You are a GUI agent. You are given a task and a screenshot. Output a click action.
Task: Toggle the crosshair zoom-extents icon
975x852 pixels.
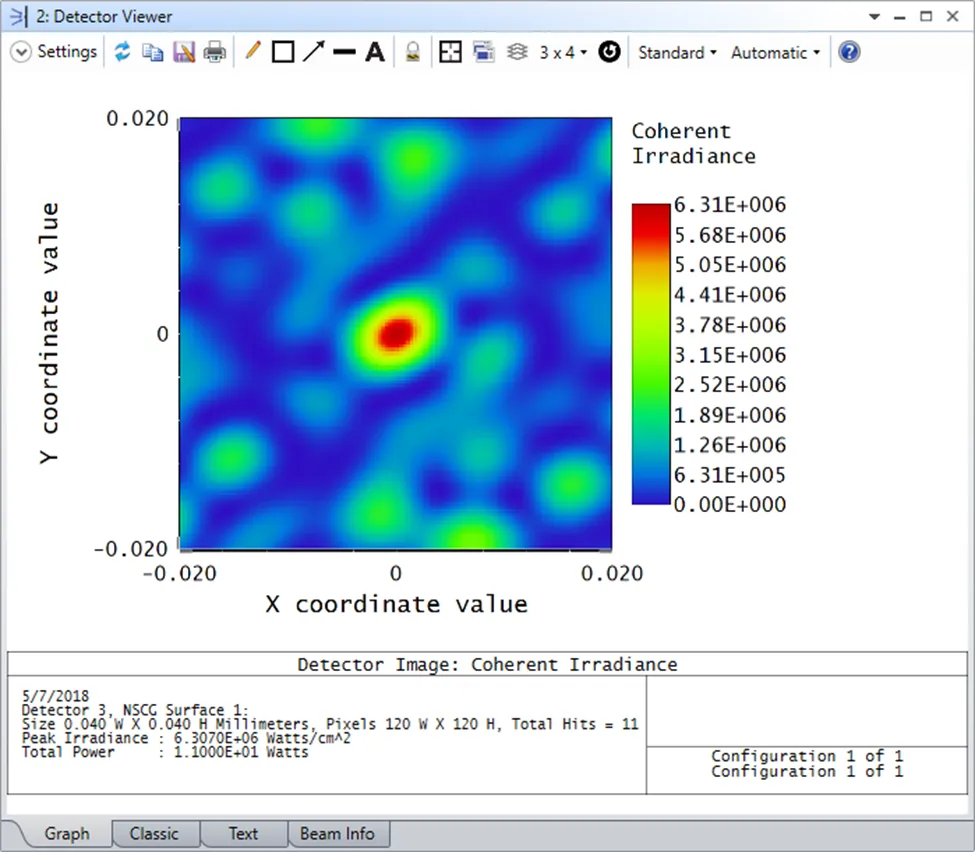tap(451, 53)
